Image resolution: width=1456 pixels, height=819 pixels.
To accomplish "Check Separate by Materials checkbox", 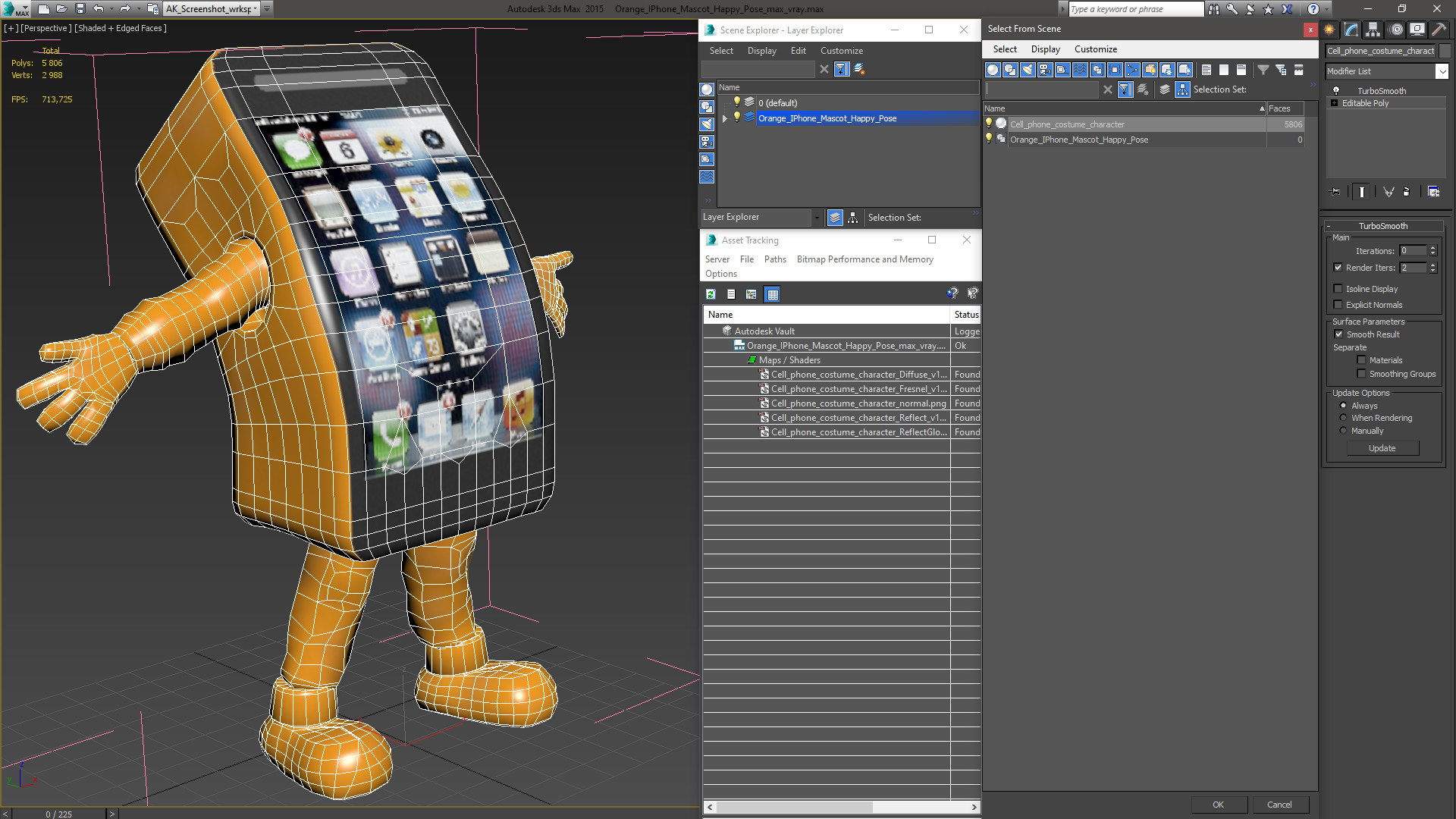I will pos(1361,360).
